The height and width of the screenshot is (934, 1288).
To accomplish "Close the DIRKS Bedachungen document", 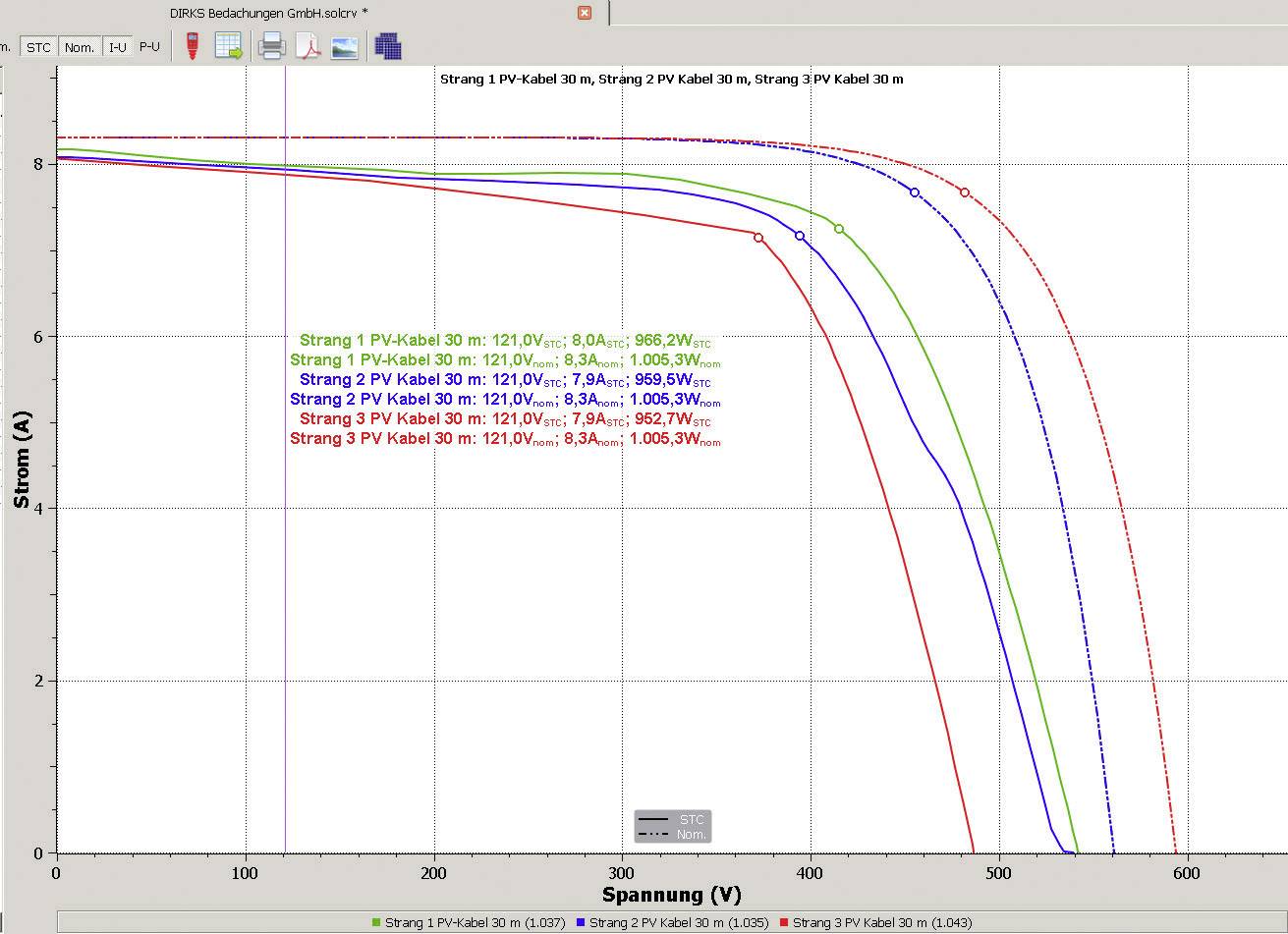I will coord(585,13).
